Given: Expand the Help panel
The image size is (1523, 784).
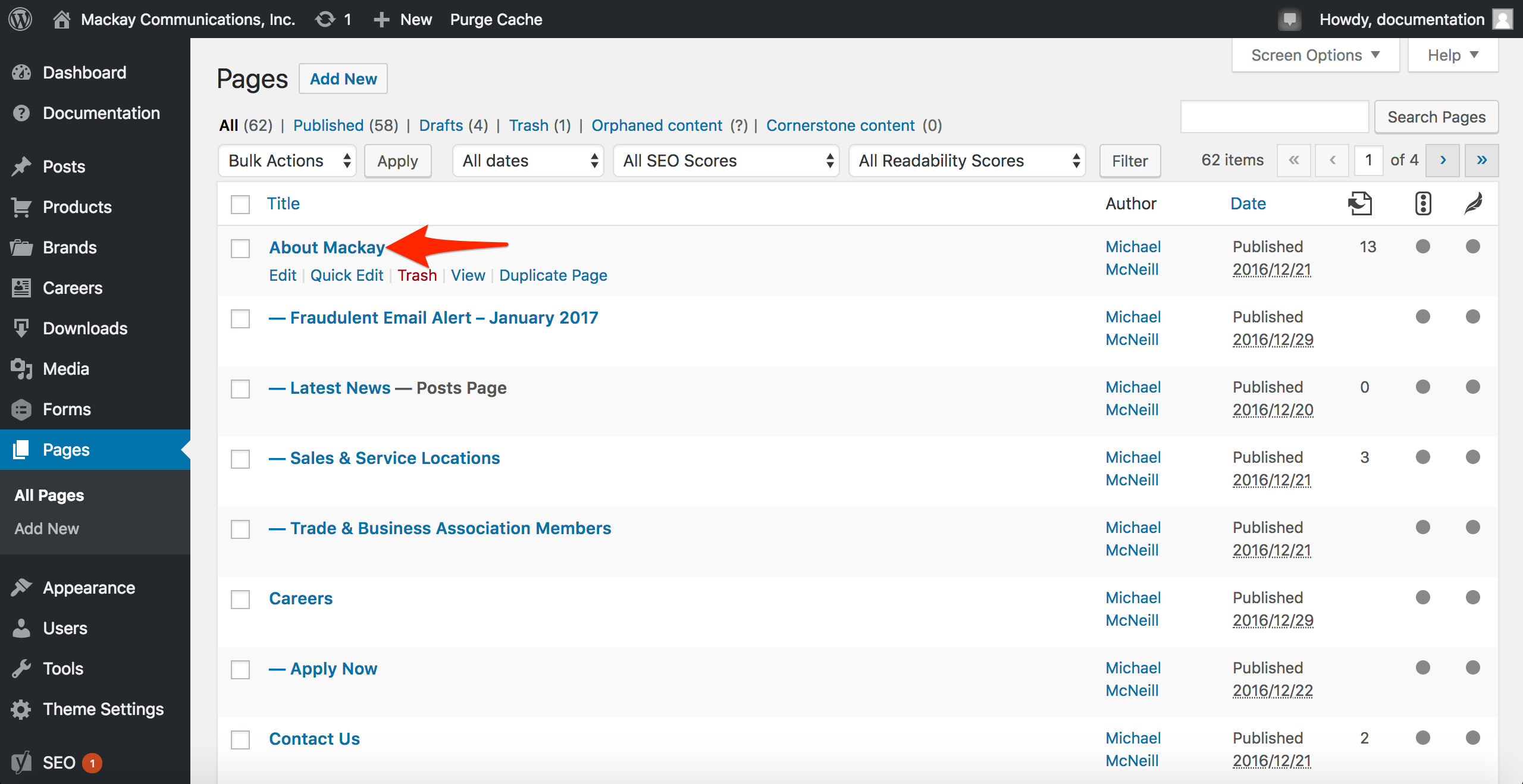Looking at the screenshot, I should coord(1453,55).
